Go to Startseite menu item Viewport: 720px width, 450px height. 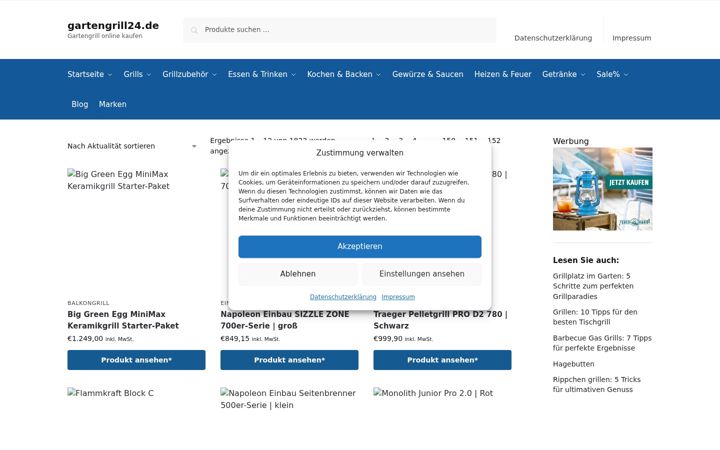coord(85,74)
